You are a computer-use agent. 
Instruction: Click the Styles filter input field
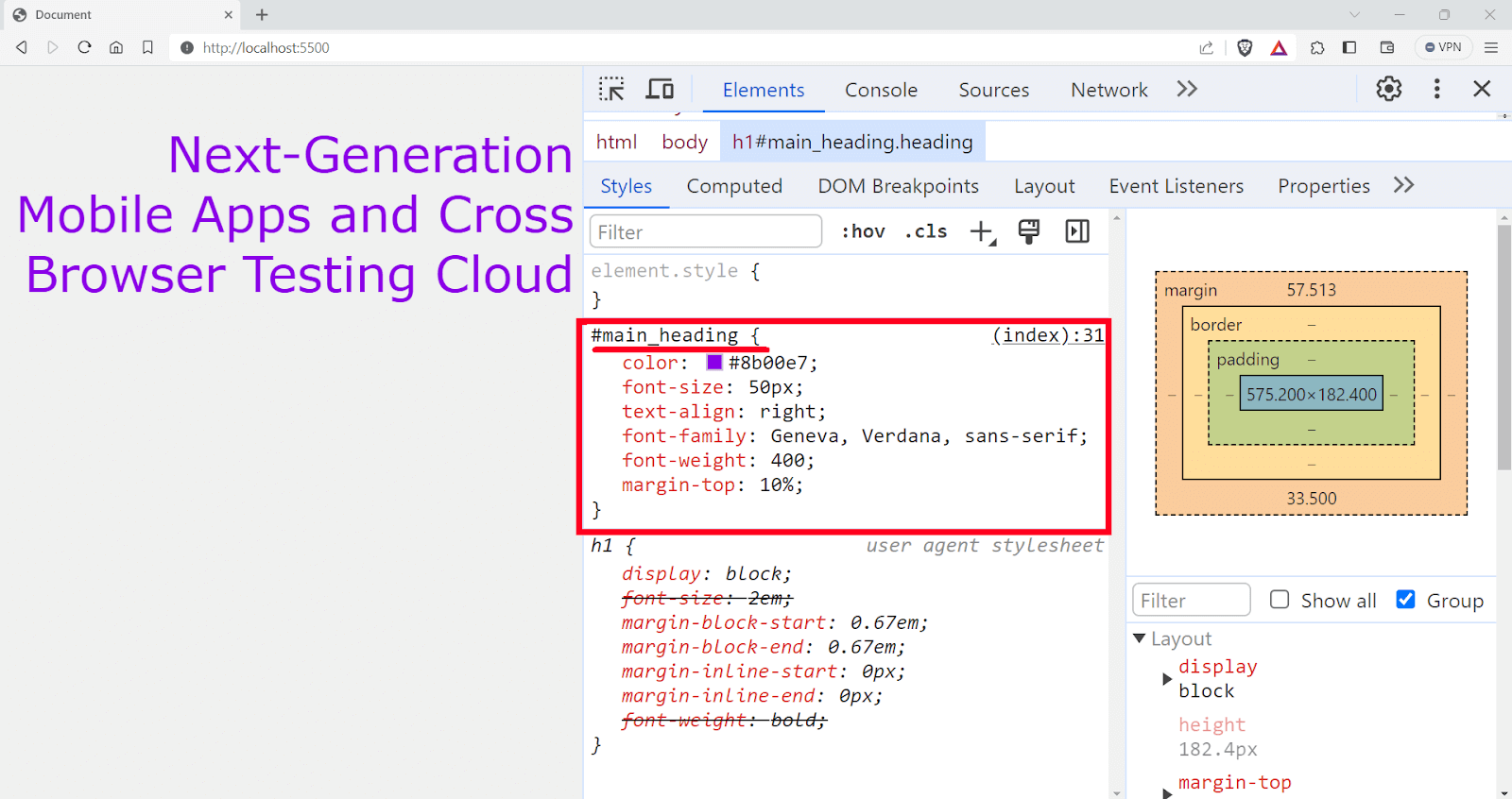pyautogui.click(x=705, y=232)
